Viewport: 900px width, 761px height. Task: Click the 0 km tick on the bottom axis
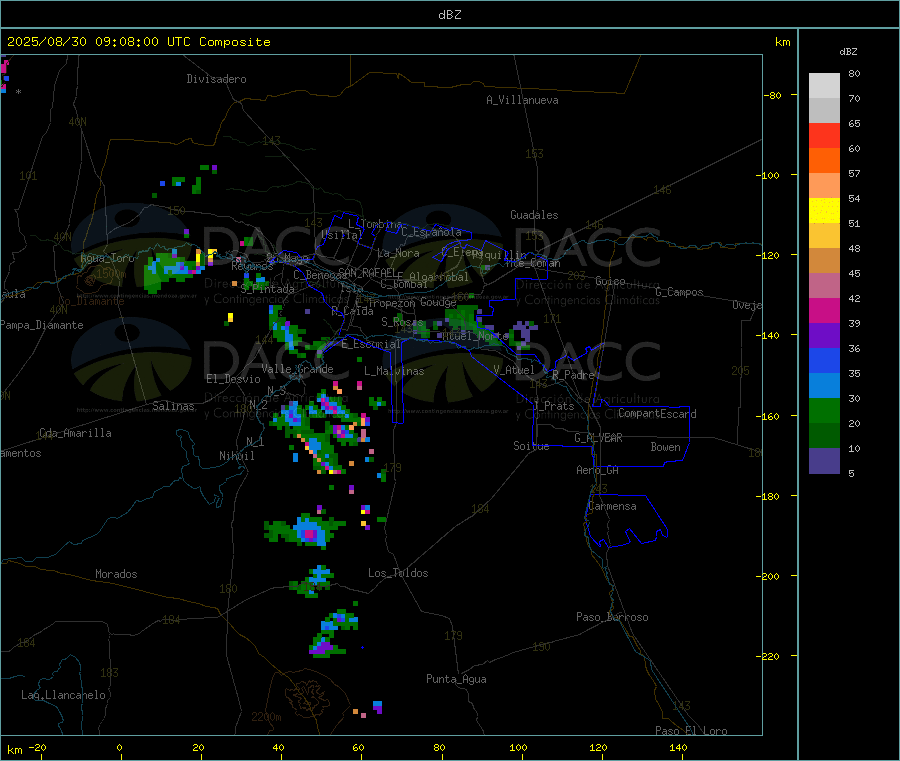pyautogui.click(x=119, y=747)
